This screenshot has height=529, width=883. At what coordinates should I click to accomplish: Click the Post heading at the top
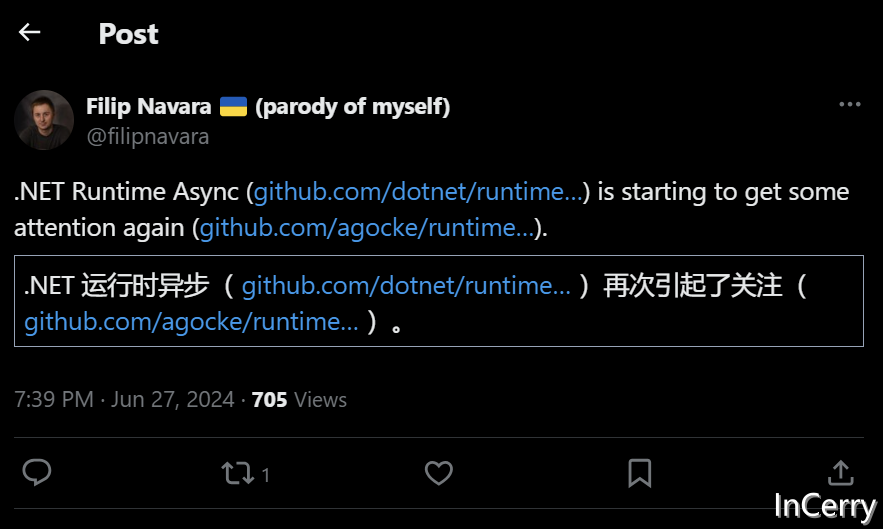coord(128,34)
